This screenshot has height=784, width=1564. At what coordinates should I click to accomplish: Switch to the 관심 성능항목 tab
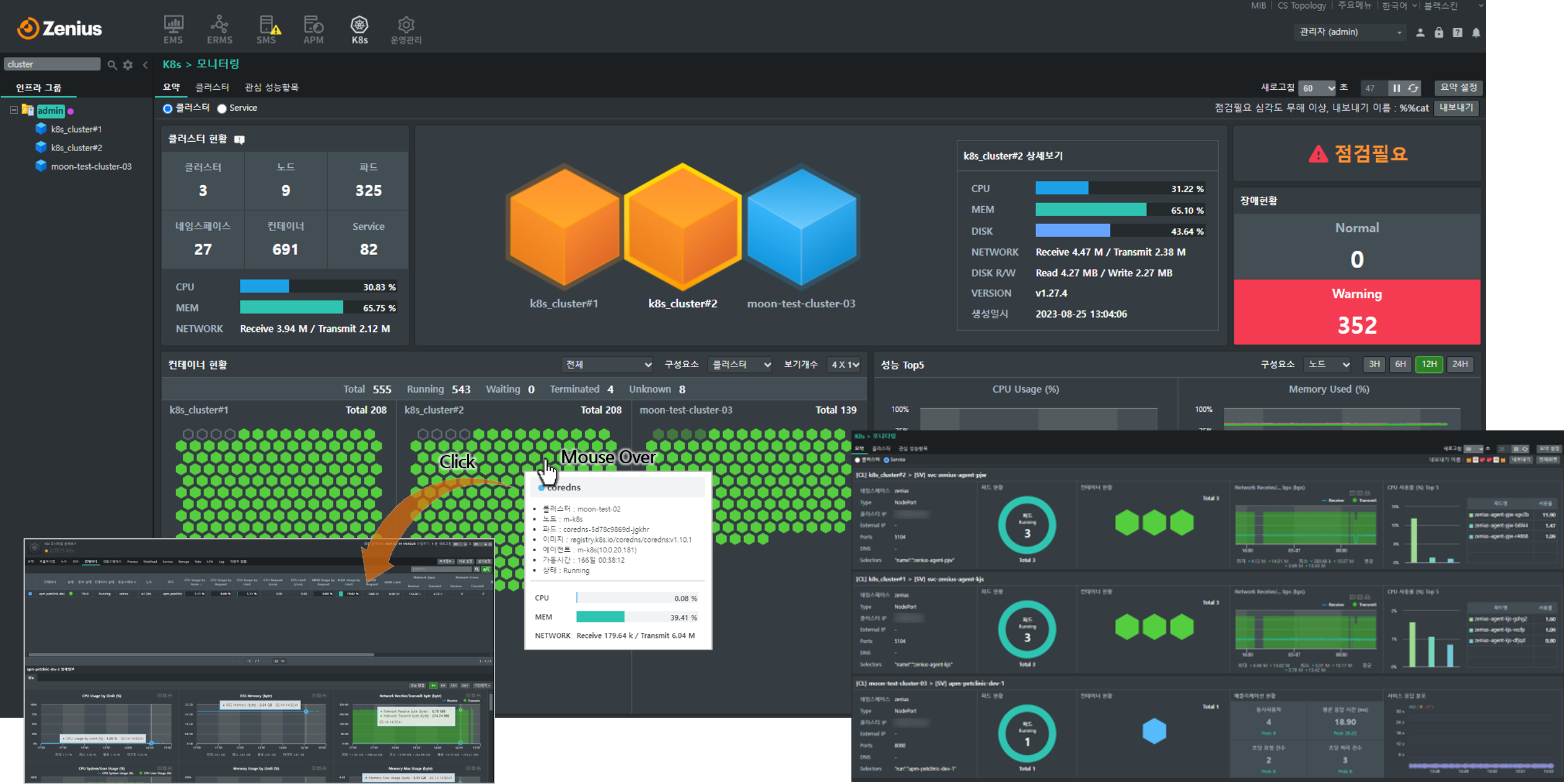coord(271,87)
